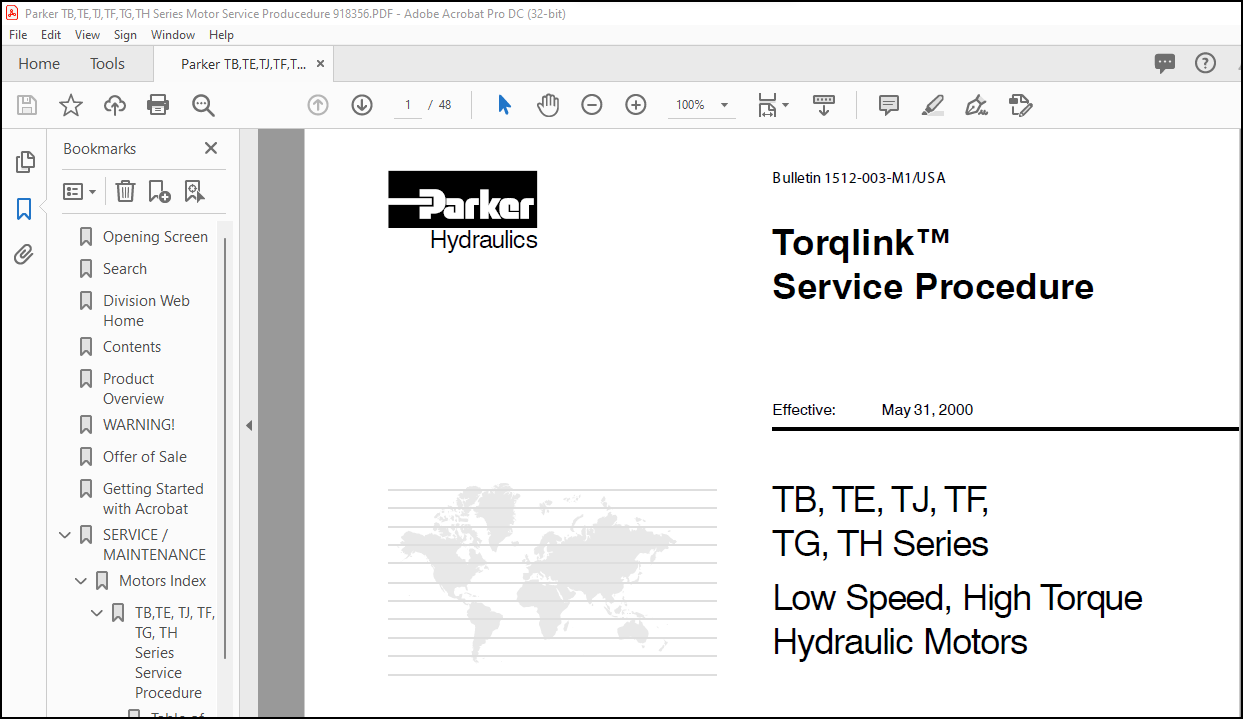1243x719 pixels.
Task: Click the upload to cloud icon
Action: [115, 105]
